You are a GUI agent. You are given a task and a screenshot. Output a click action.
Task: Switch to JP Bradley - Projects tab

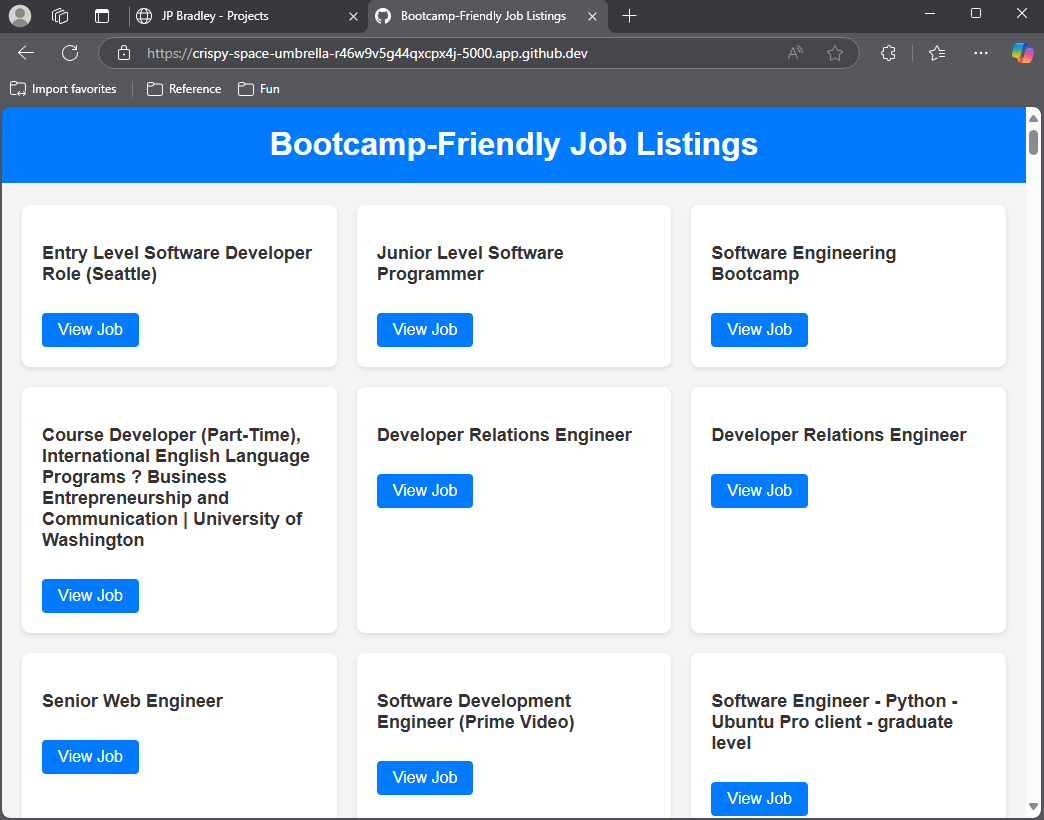click(x=247, y=16)
